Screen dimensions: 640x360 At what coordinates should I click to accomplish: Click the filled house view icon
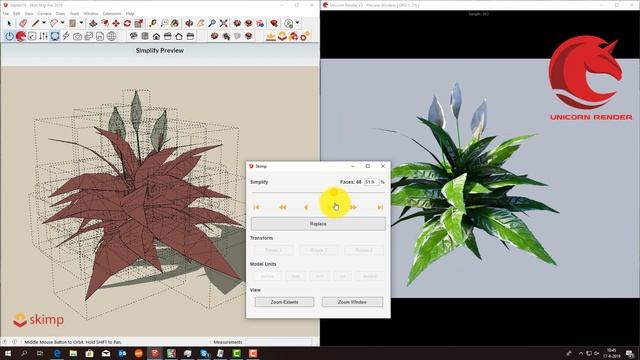tap(156, 36)
